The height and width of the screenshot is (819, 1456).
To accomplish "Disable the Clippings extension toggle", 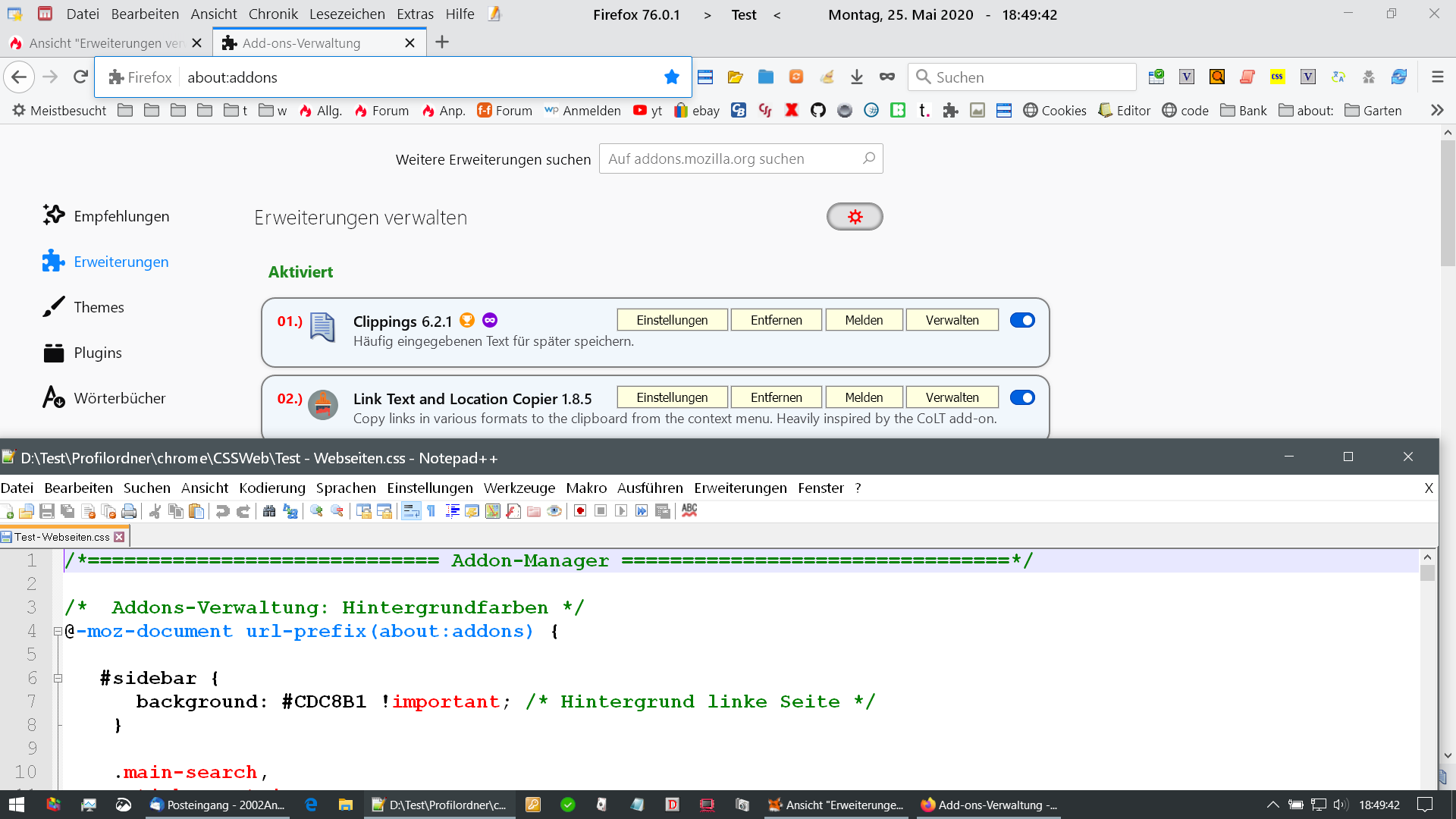I will click(x=1021, y=320).
